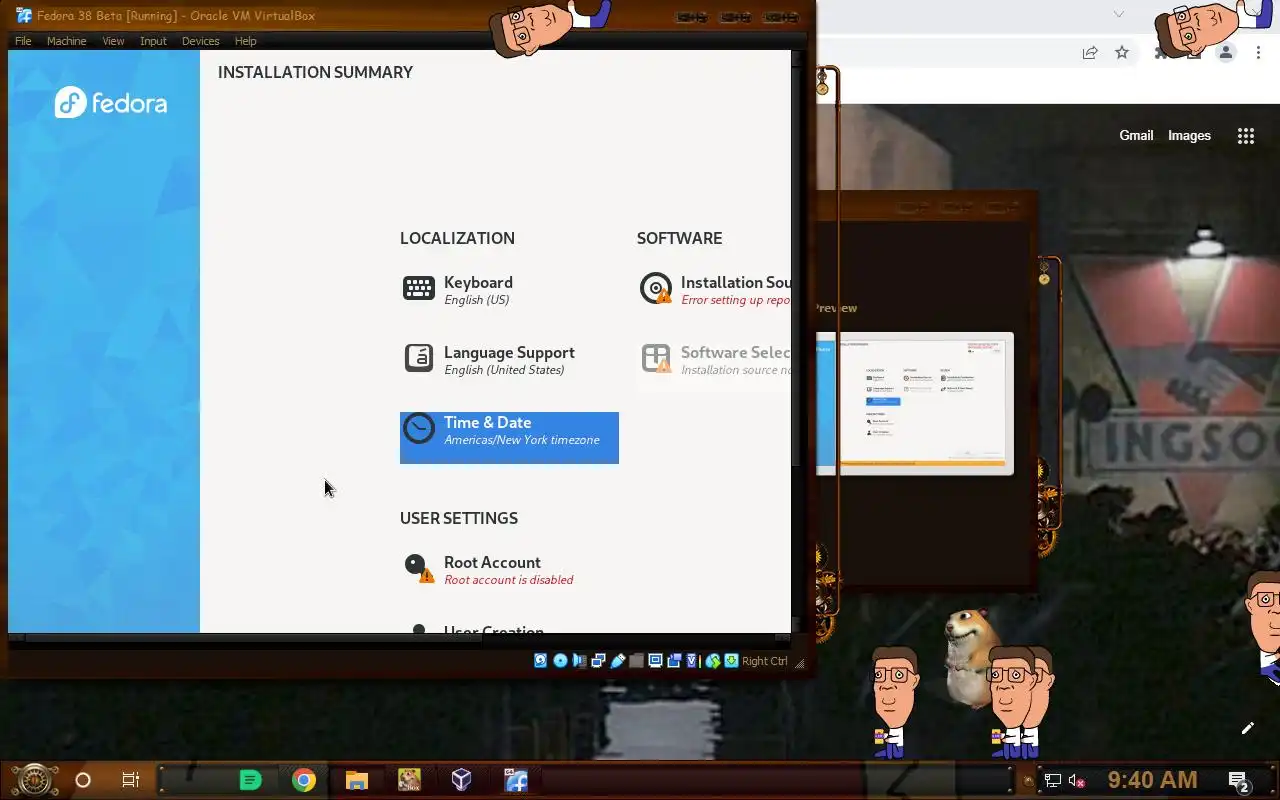The width and height of the screenshot is (1280, 800).
Task: Open File Explorer from taskbar
Action: (x=357, y=780)
